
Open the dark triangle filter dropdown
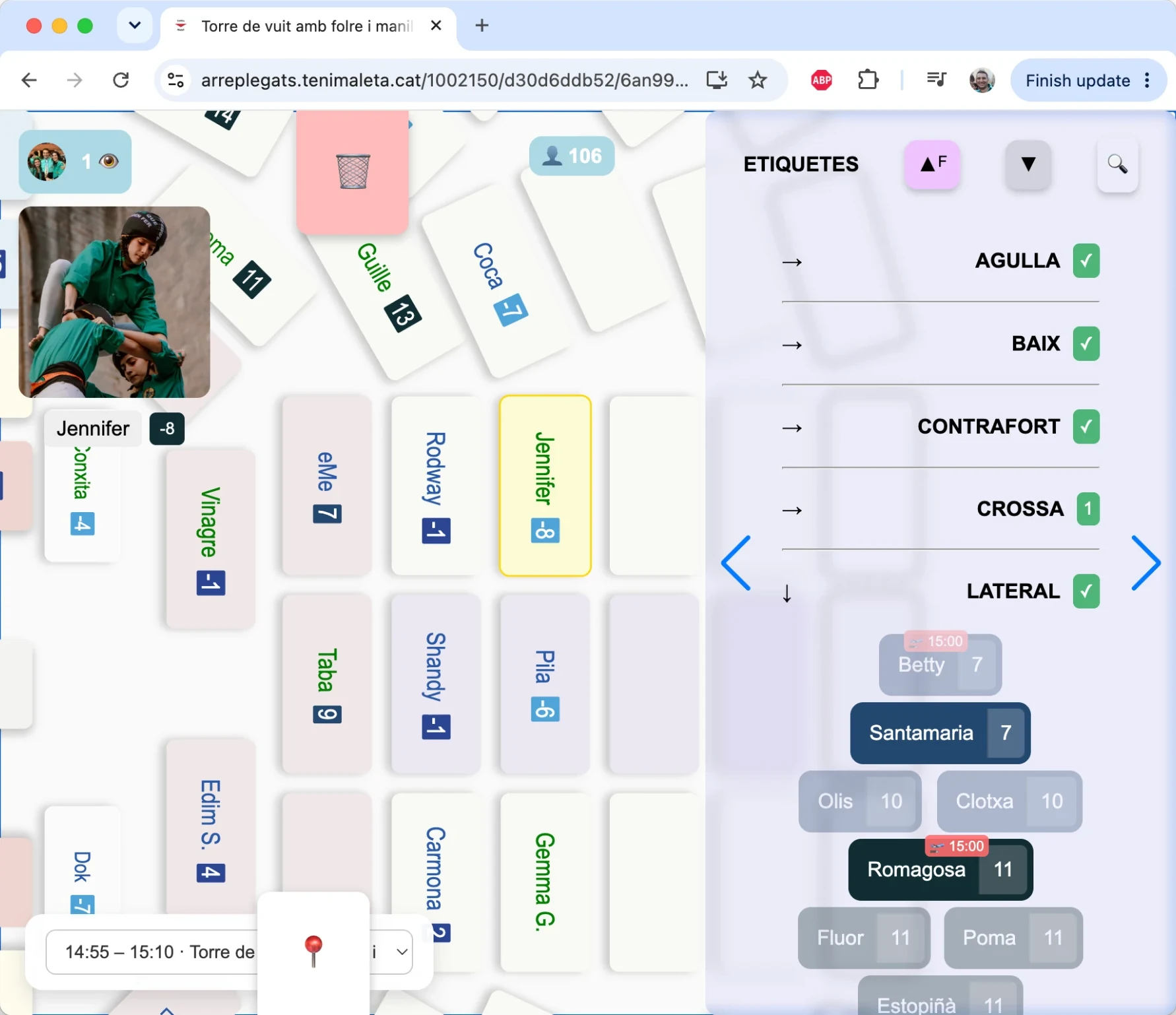click(x=1028, y=164)
